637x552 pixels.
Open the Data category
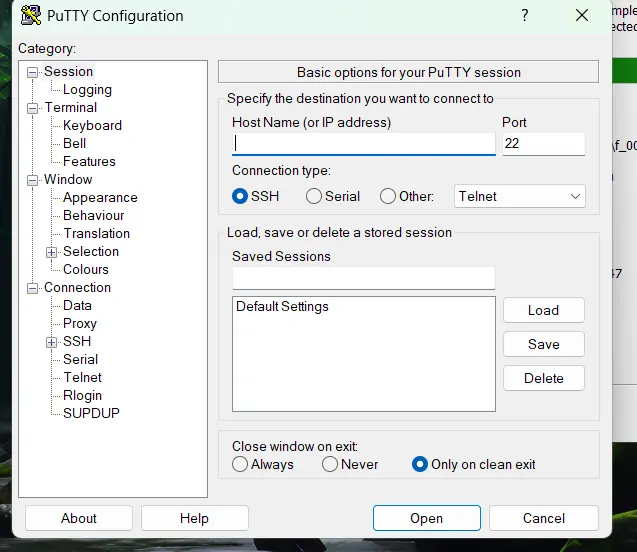(77, 305)
